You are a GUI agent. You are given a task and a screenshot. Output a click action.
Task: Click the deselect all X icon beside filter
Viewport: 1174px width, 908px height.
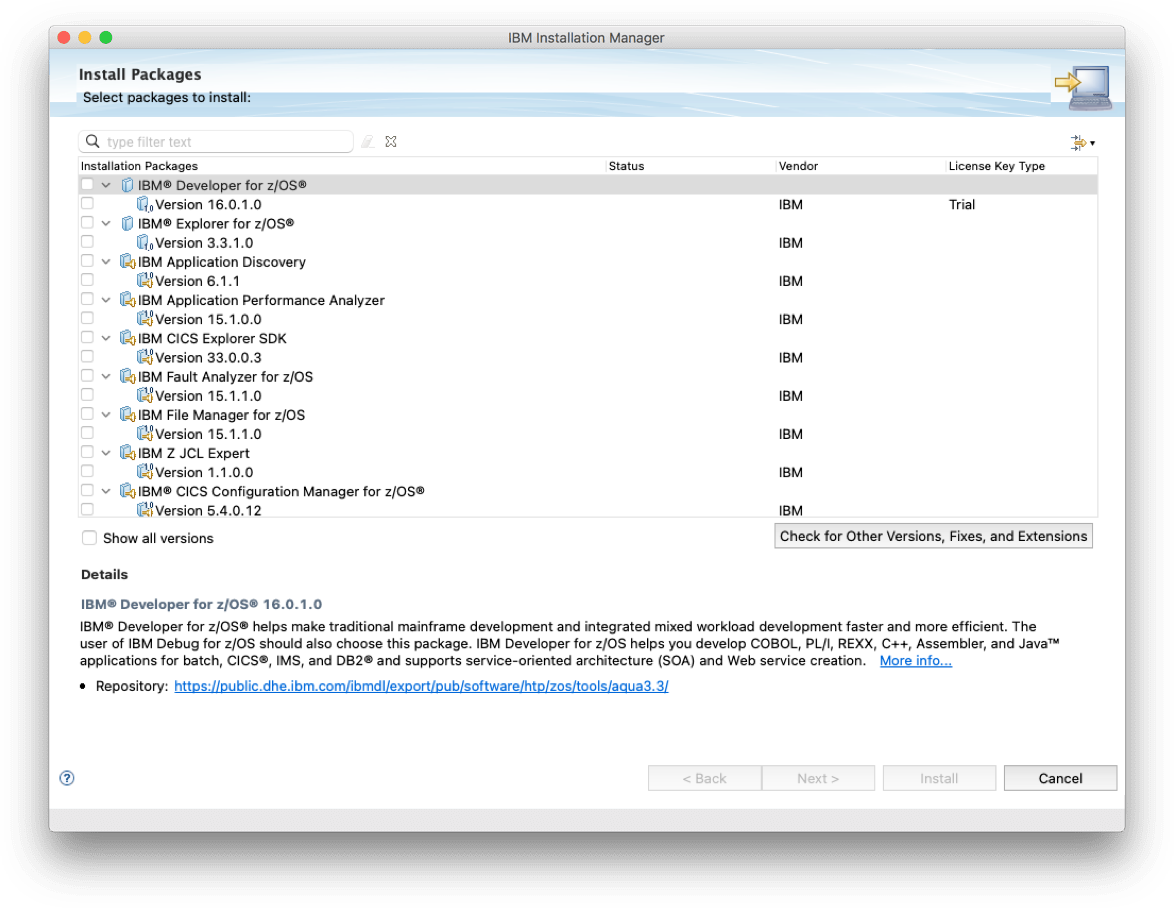pyautogui.click(x=391, y=141)
